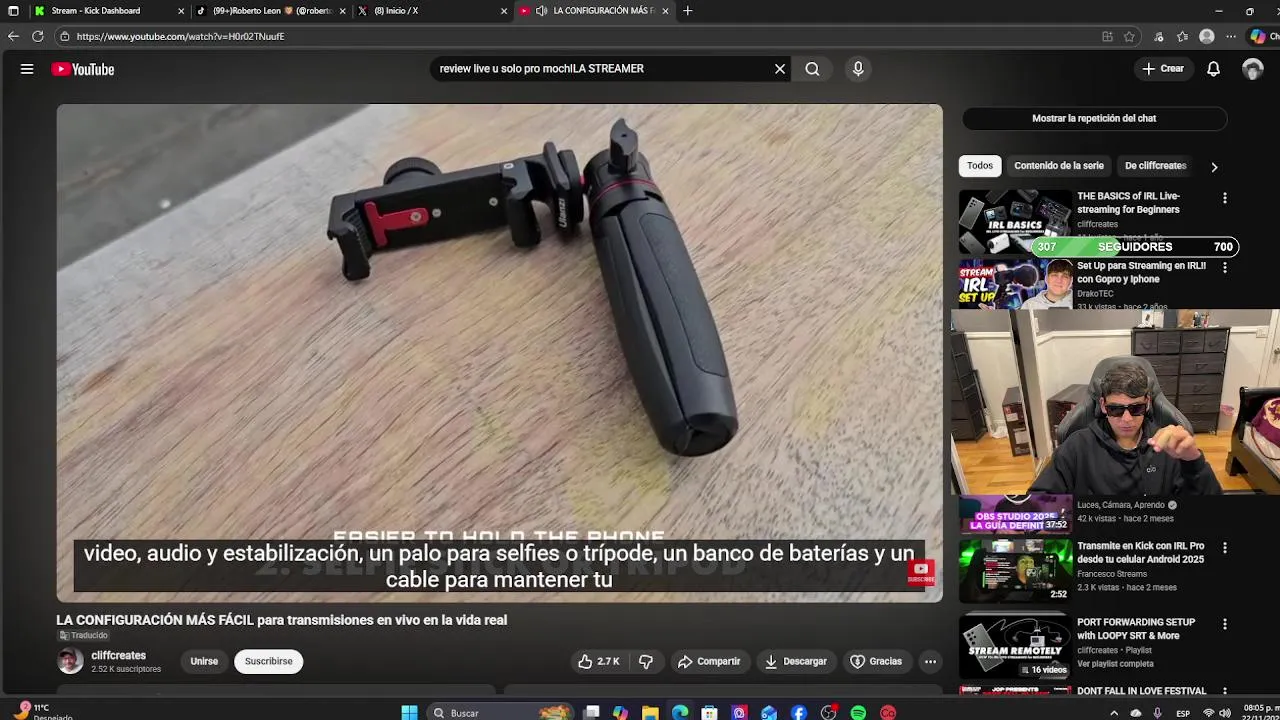The height and width of the screenshot is (720, 1280).
Task: Open more actions three-dot menu under video
Action: [930, 661]
